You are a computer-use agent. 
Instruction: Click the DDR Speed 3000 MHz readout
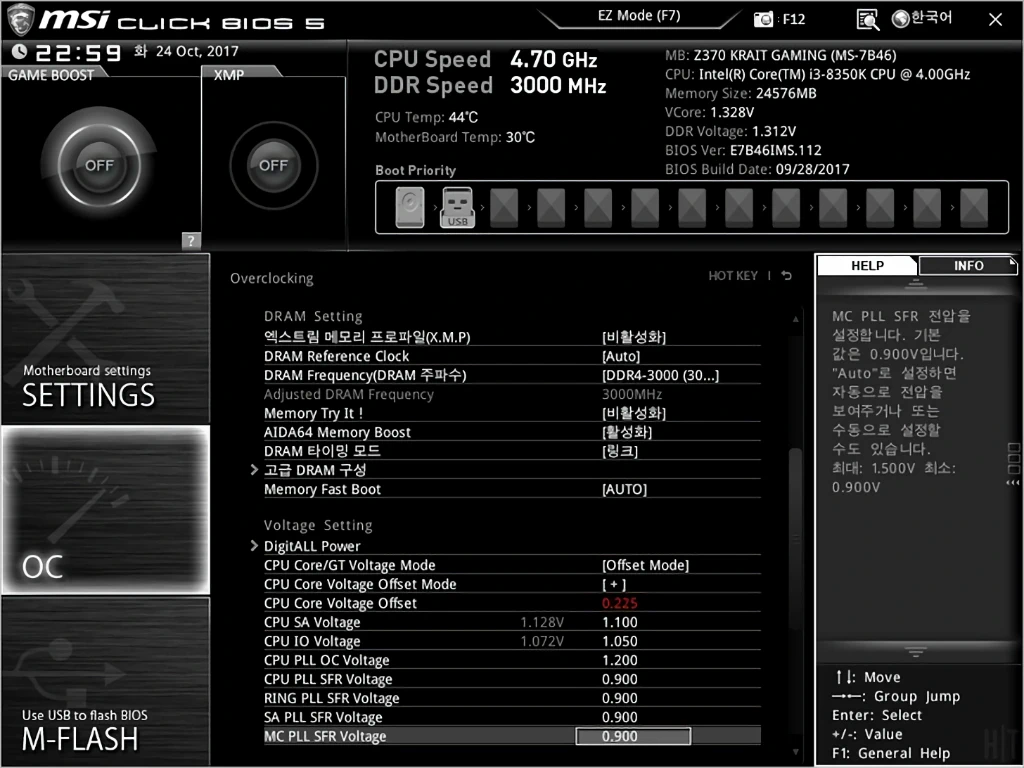click(x=490, y=86)
